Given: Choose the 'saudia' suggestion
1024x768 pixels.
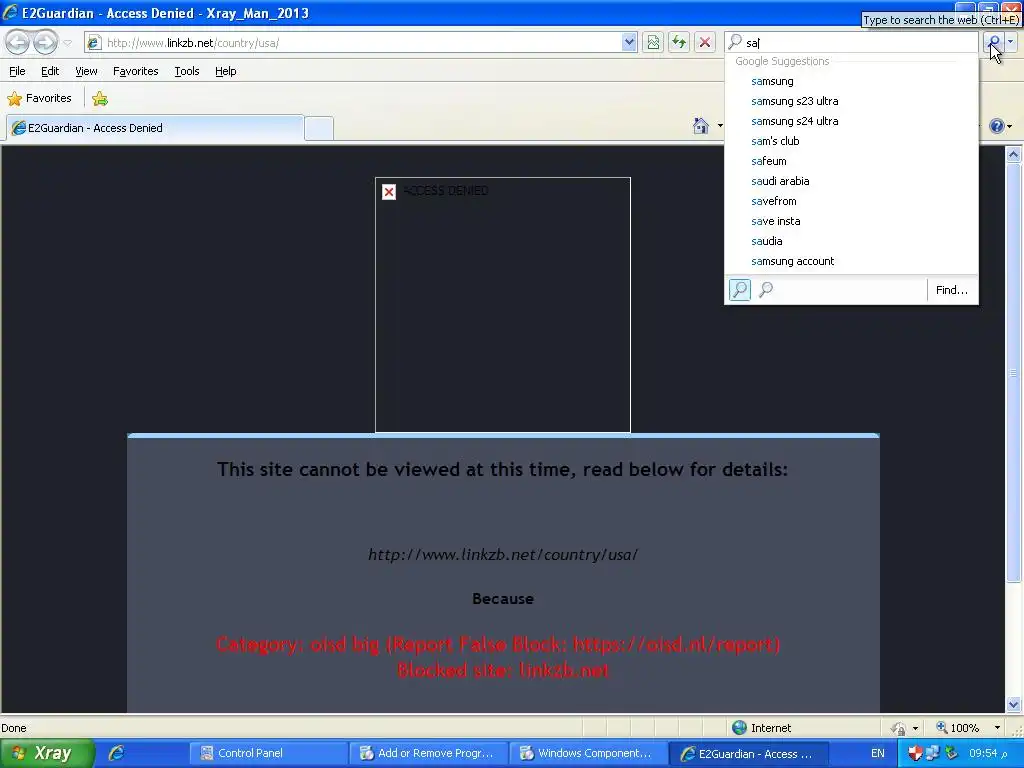Looking at the screenshot, I should click(851, 241).
